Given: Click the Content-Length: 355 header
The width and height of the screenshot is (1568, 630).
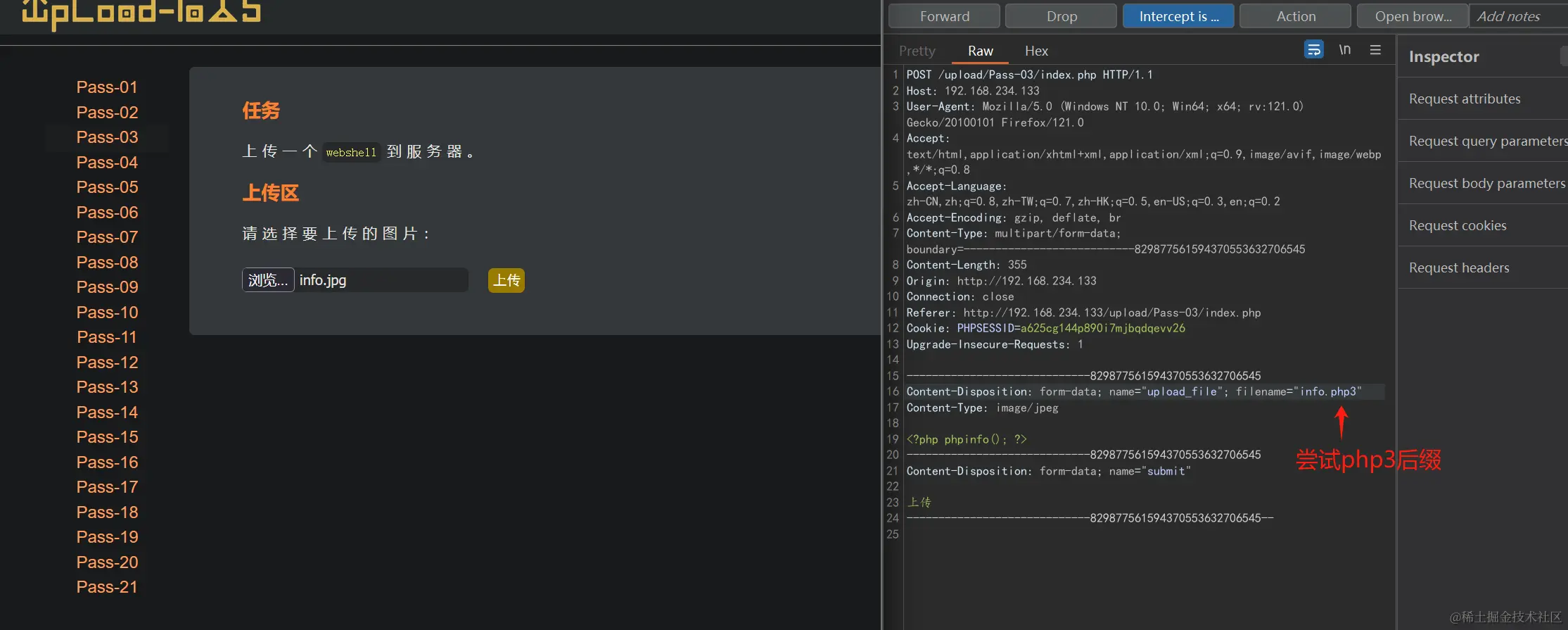Looking at the screenshot, I should (966, 265).
